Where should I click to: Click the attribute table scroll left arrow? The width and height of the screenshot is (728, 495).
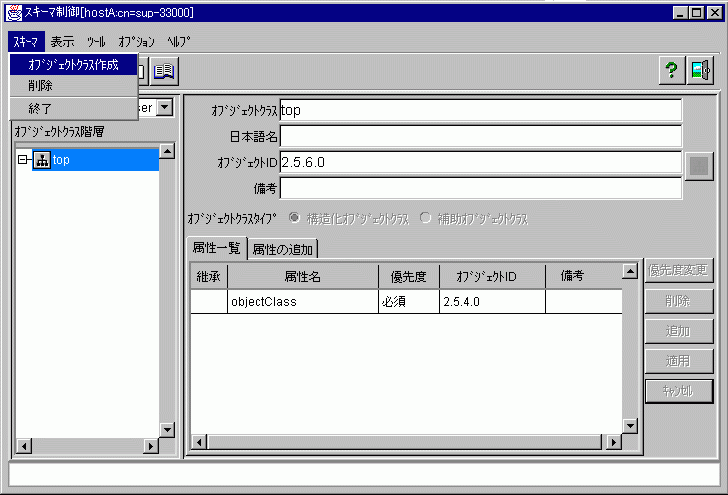click(199, 442)
